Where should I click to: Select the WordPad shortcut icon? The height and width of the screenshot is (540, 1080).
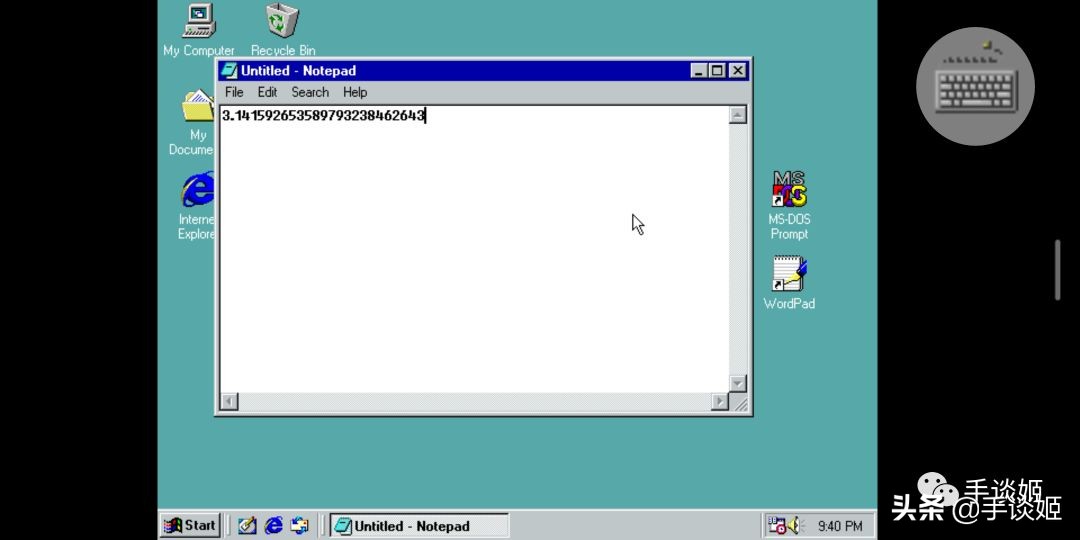tap(789, 273)
